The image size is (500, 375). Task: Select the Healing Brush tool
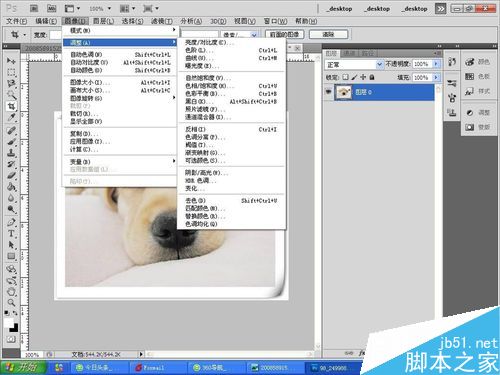11,130
